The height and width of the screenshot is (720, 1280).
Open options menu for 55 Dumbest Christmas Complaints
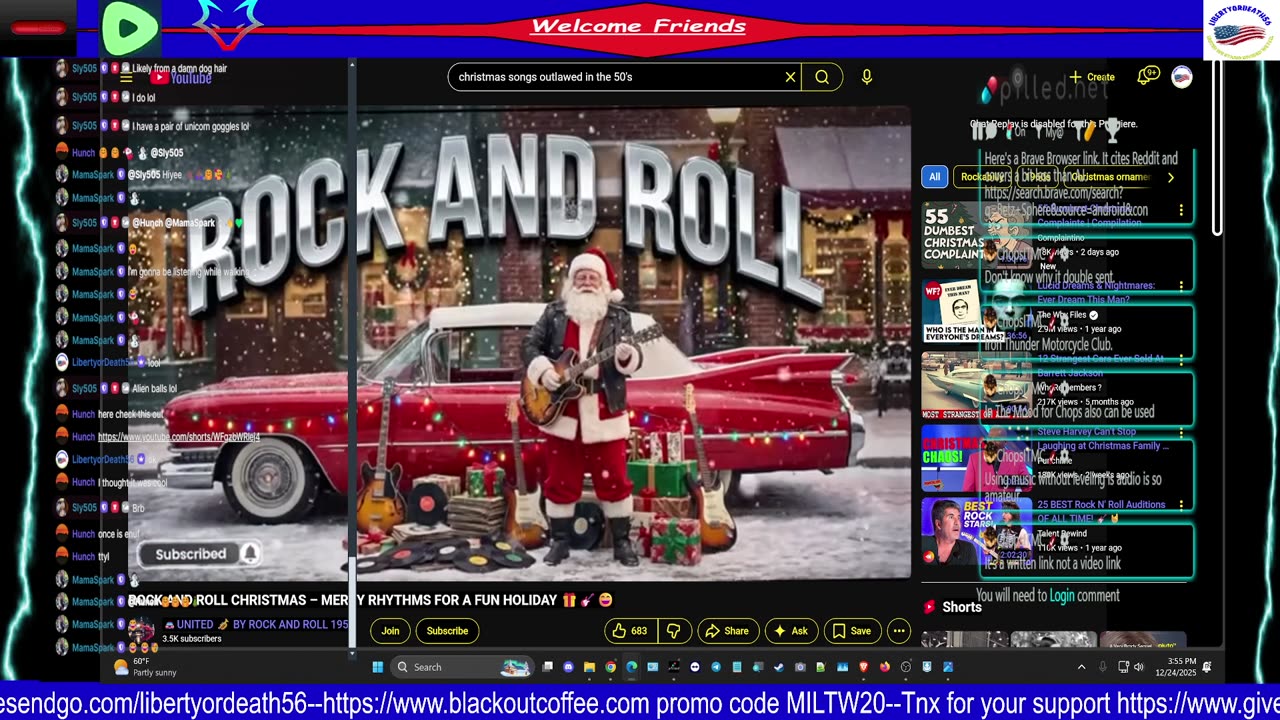pos(1181,211)
